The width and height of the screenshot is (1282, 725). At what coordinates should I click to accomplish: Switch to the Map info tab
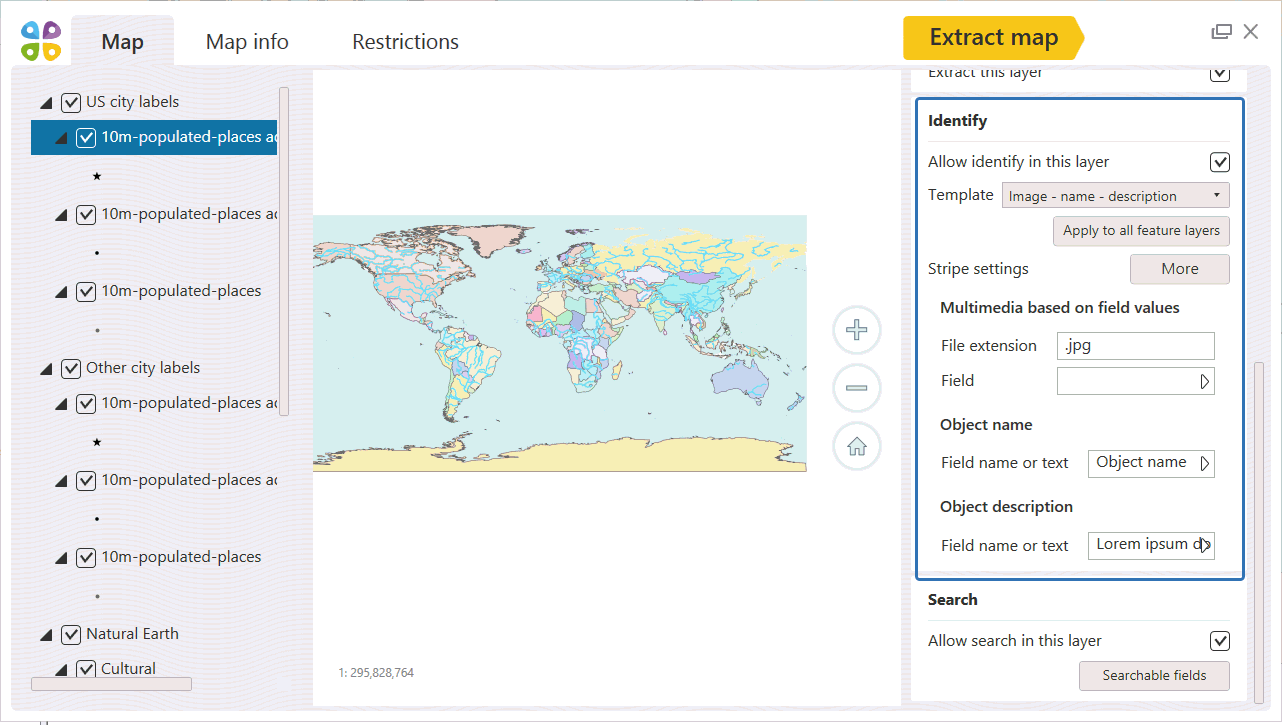point(247,42)
